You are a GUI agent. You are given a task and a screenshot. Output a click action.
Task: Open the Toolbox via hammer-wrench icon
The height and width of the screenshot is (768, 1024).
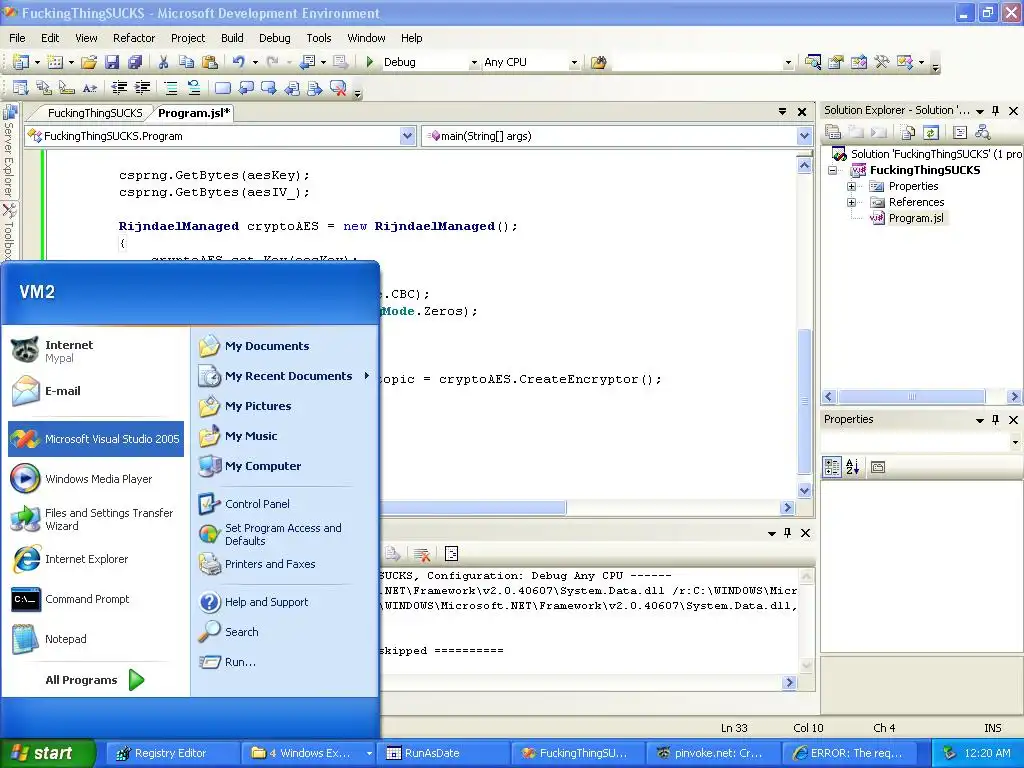882,62
